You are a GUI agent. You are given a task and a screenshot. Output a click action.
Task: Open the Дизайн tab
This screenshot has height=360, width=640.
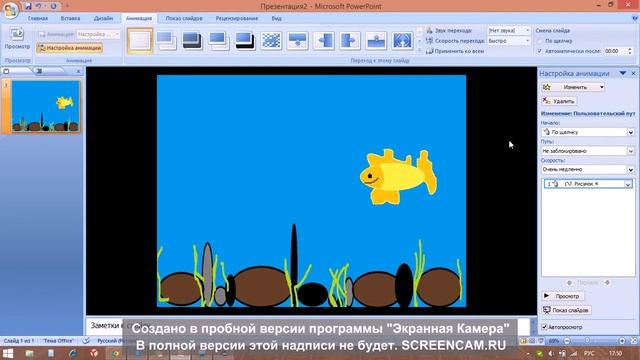103,18
